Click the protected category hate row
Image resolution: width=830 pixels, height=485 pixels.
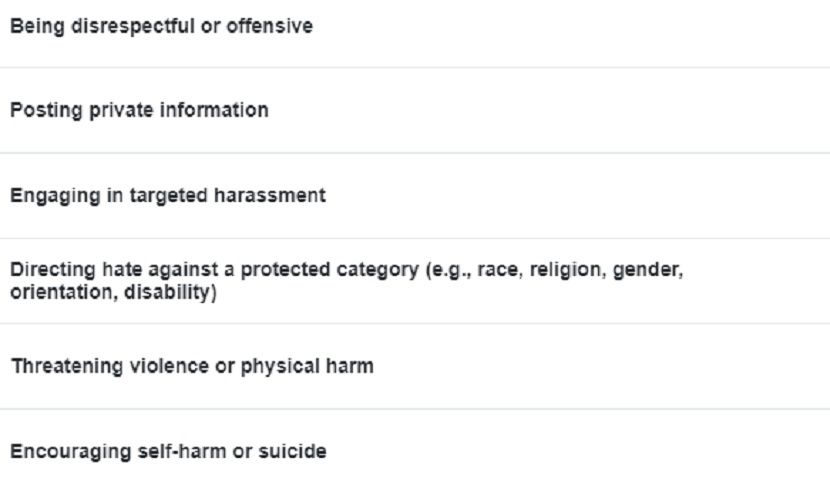[415, 281]
